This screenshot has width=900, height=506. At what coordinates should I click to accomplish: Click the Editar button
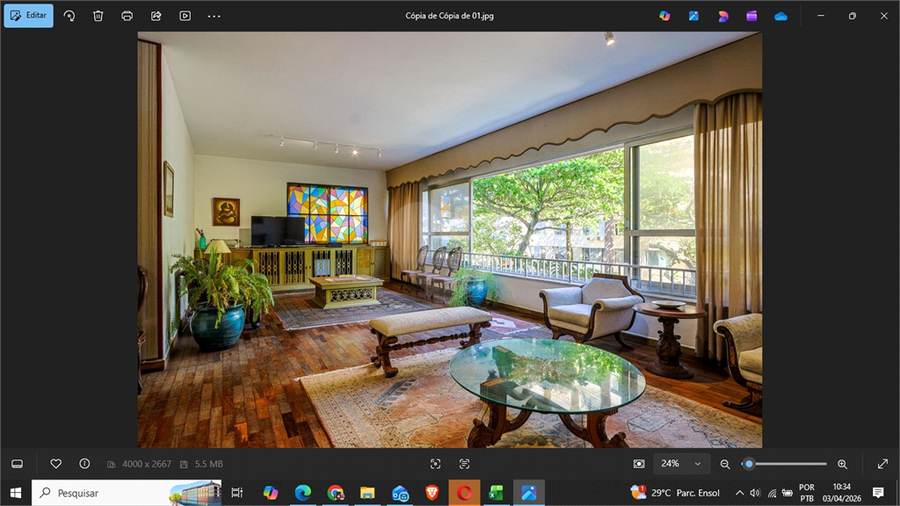28,16
